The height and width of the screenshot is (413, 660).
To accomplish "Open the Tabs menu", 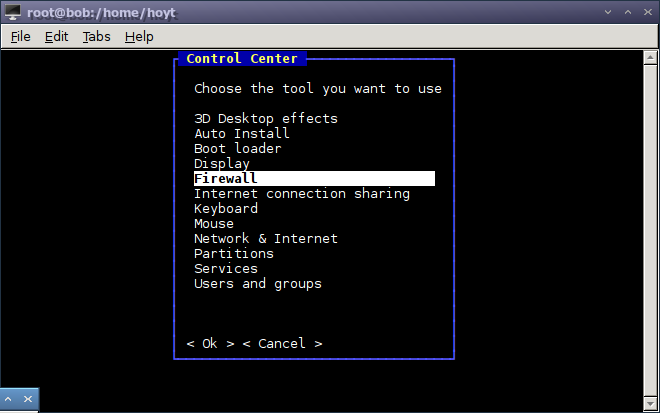I will [x=96, y=37].
